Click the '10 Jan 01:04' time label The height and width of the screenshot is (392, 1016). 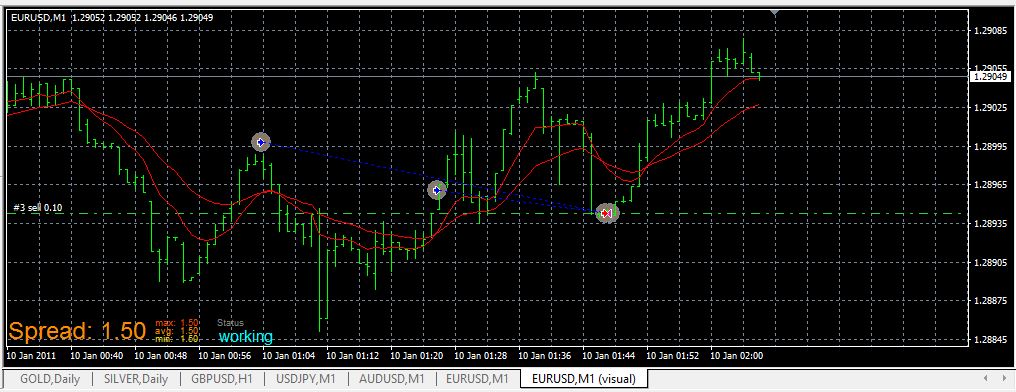pos(289,355)
